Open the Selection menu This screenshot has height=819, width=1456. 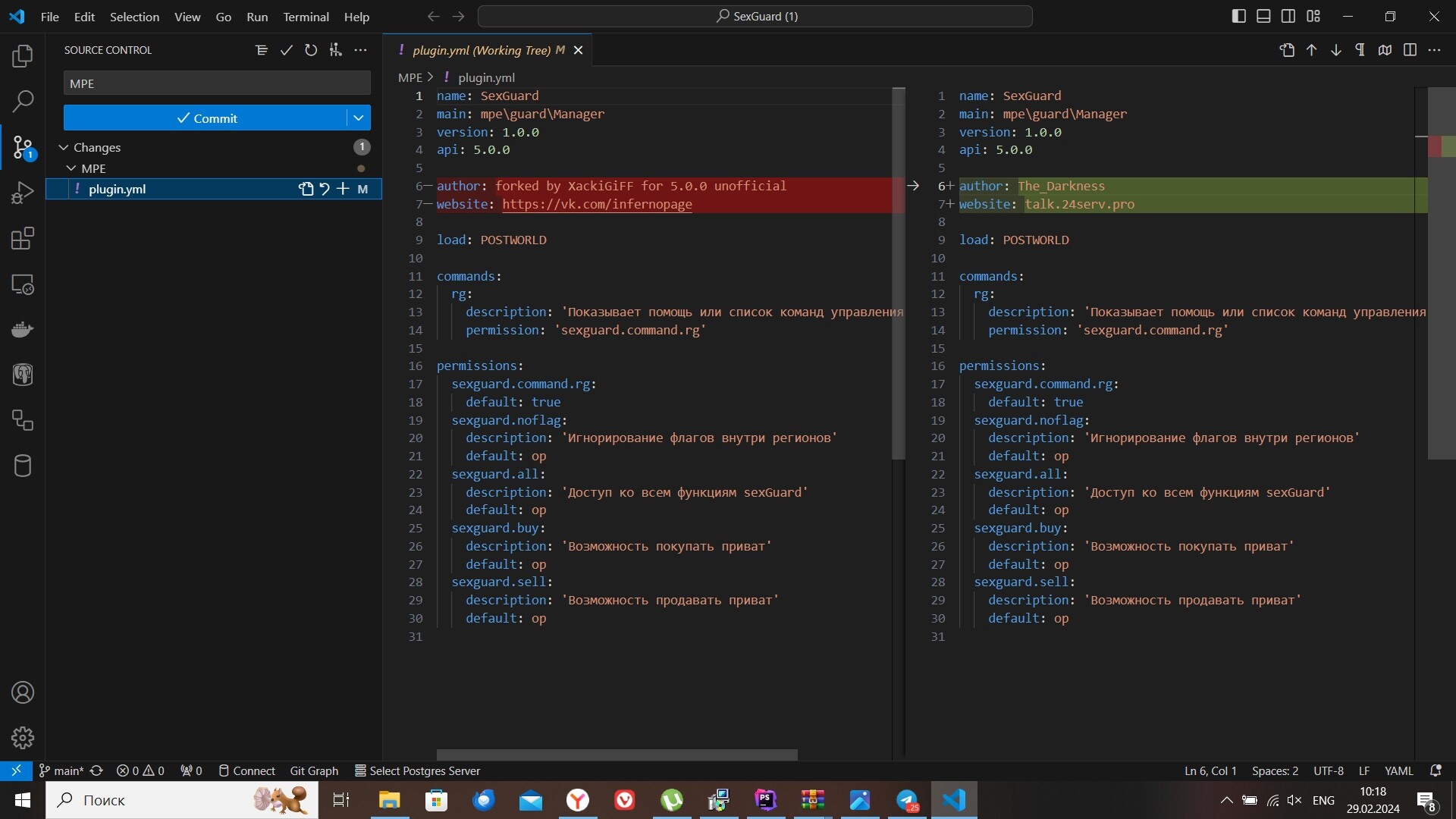click(x=134, y=17)
